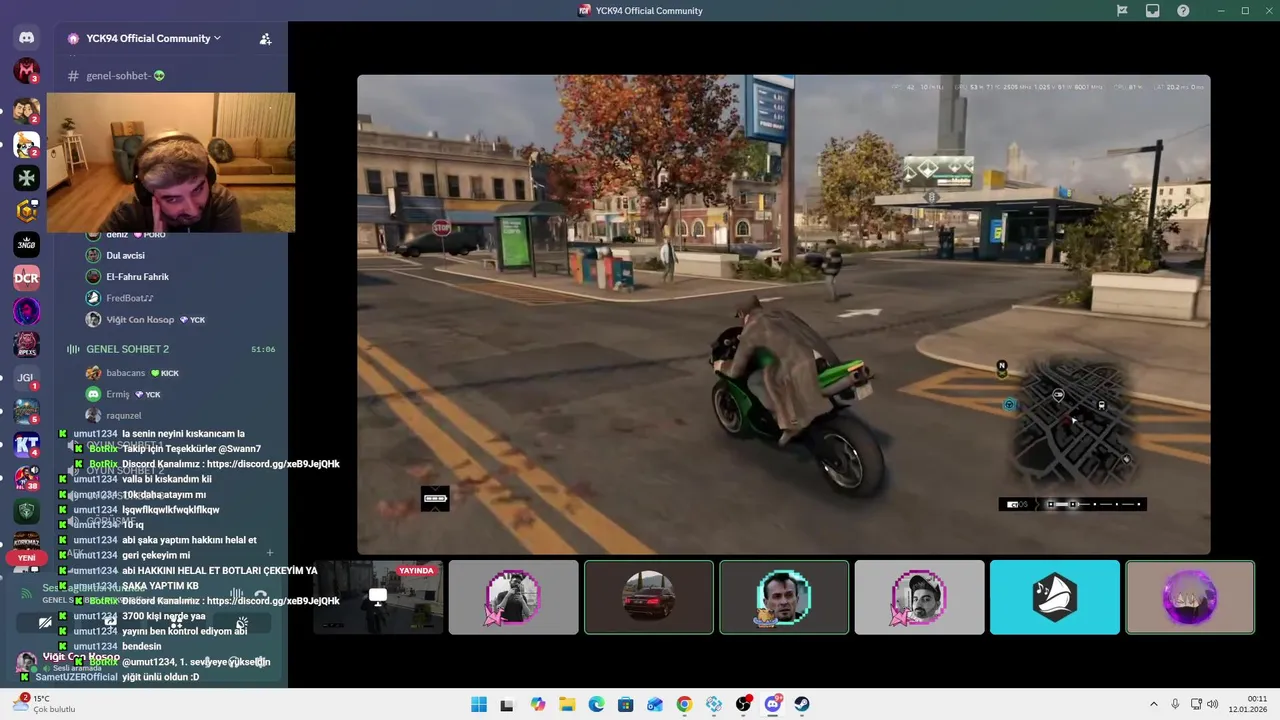Open the red M server icon
Screen dimensions: 1280x720
pos(27,71)
